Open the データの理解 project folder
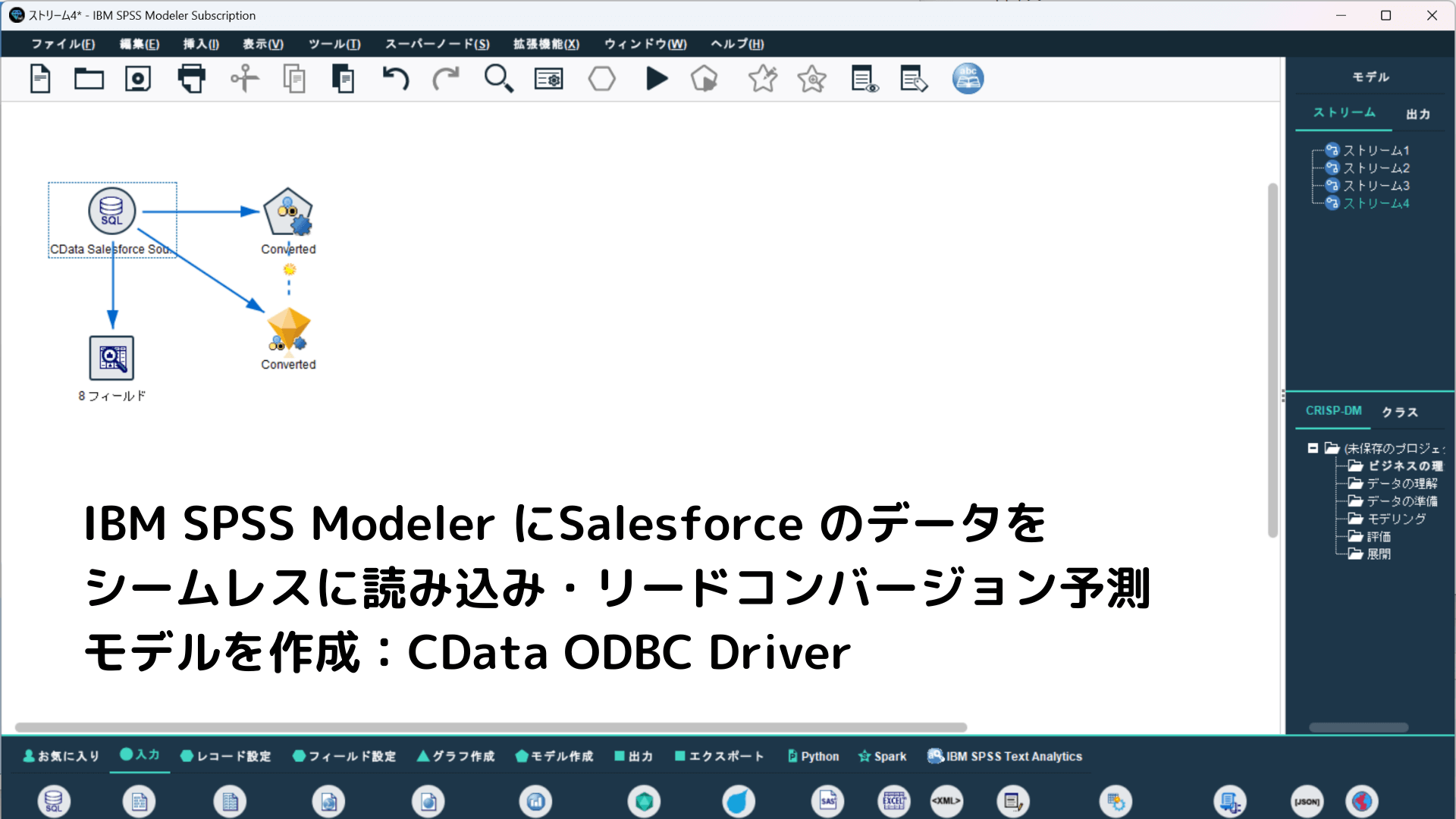The height and width of the screenshot is (819, 1456). (1401, 483)
